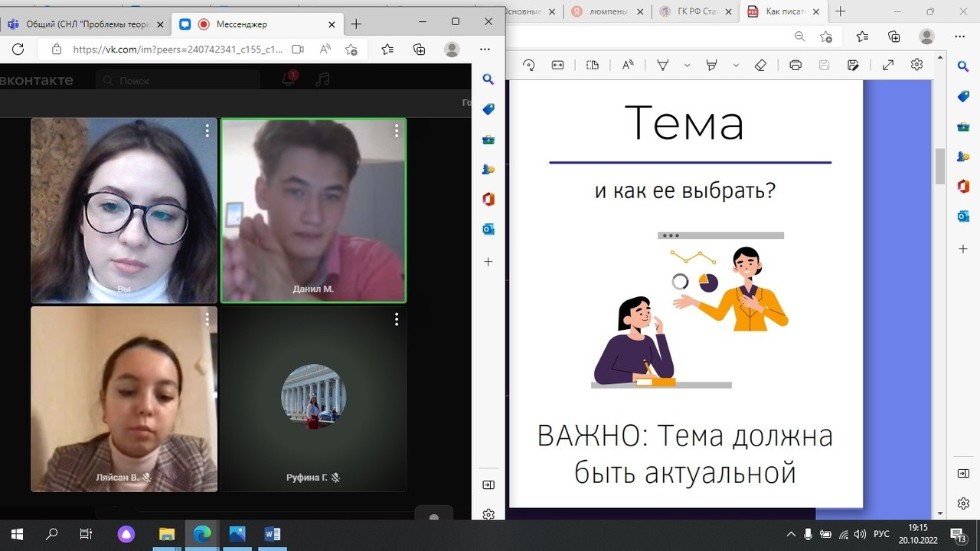980x551 pixels.
Task: Click the Fit to width icon in PDF toolbar
Action: click(558, 65)
